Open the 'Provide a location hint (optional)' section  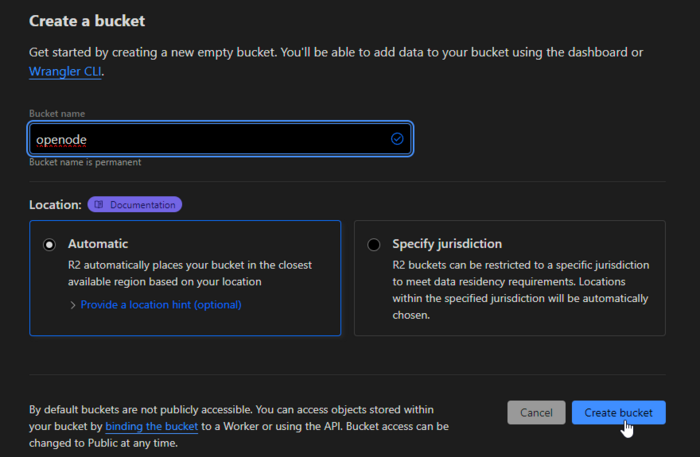click(160, 305)
